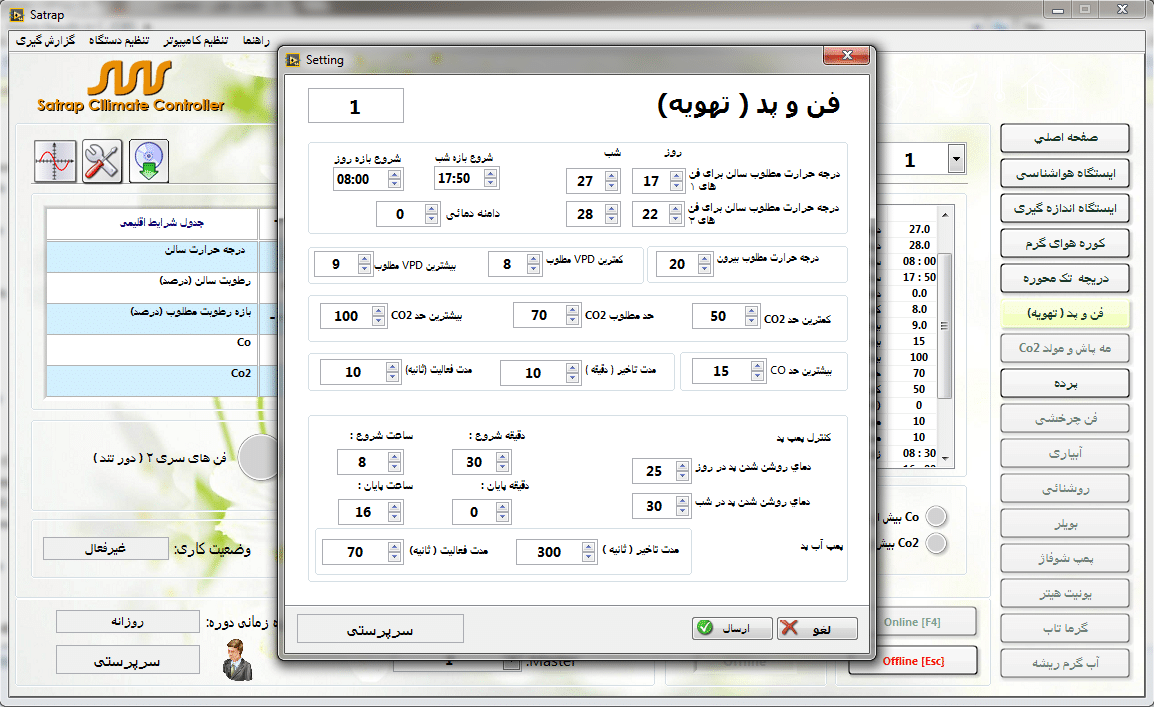
Task: Select رطوبت سالن (درصد) table row
Action: (152, 288)
